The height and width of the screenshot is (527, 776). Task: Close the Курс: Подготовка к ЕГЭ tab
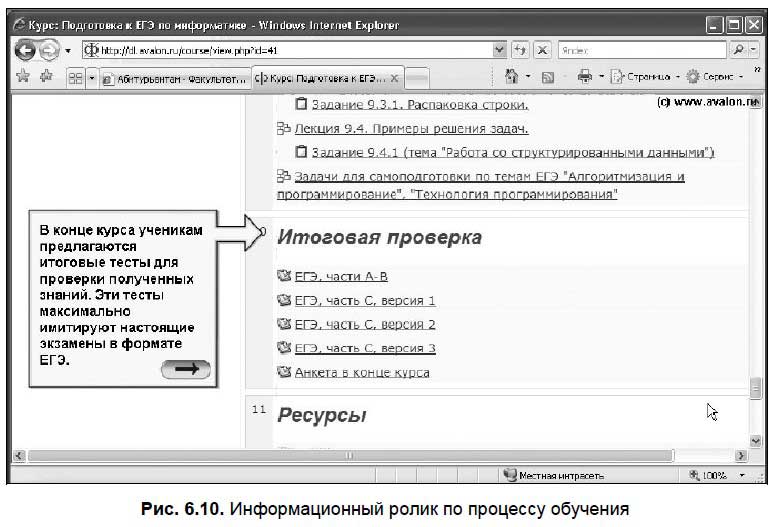tap(394, 78)
